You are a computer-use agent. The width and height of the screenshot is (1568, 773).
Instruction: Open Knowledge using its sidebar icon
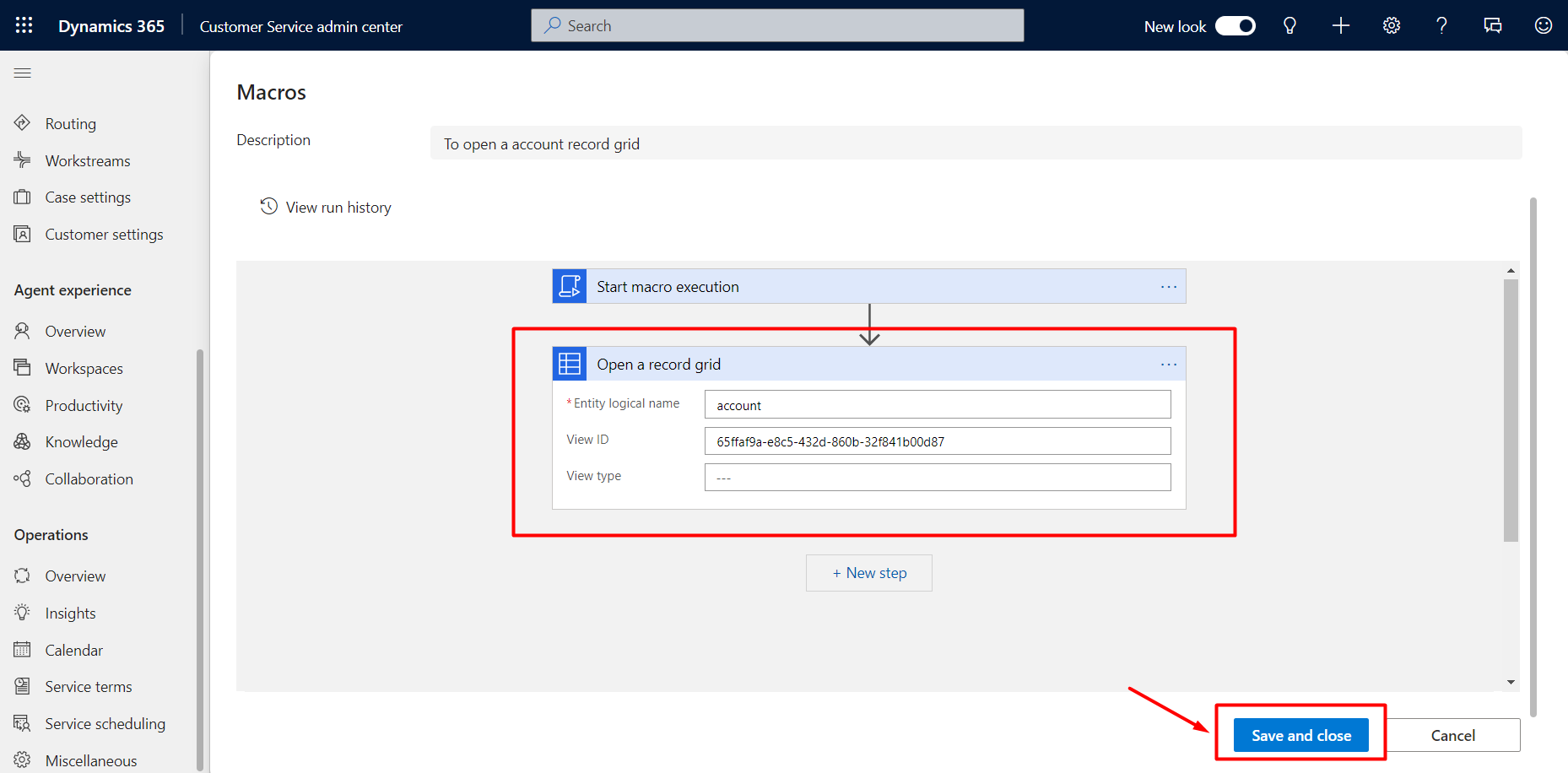[x=23, y=441]
